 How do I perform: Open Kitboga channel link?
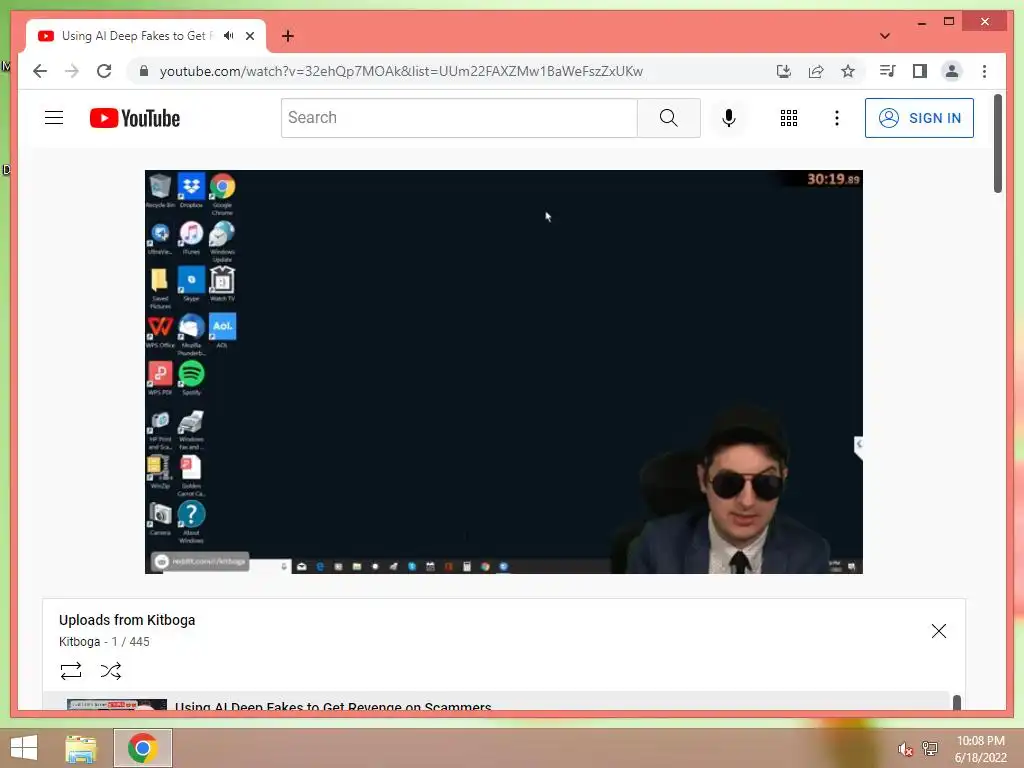(x=79, y=642)
